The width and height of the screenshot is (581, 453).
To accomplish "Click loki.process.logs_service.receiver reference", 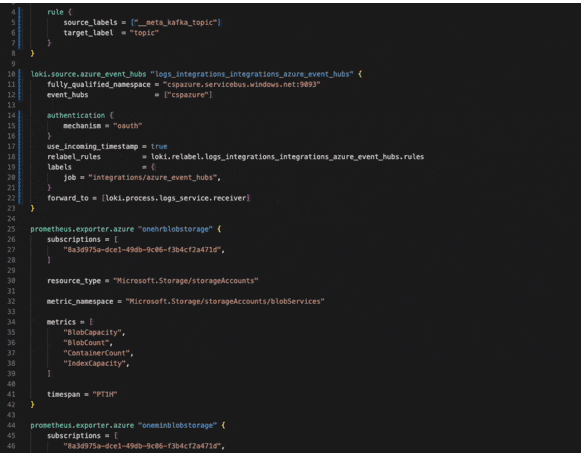I will (175, 198).
